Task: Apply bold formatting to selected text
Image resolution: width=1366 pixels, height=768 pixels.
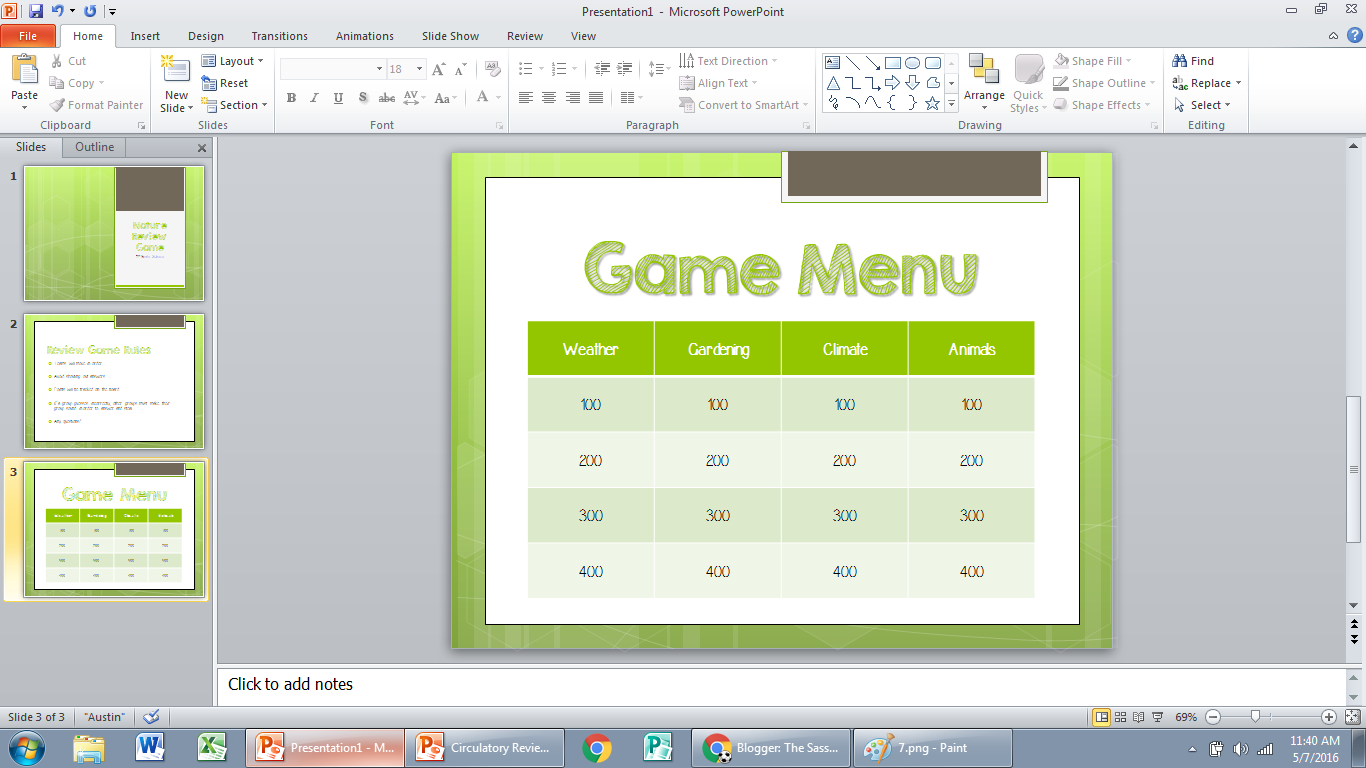Action: click(291, 98)
